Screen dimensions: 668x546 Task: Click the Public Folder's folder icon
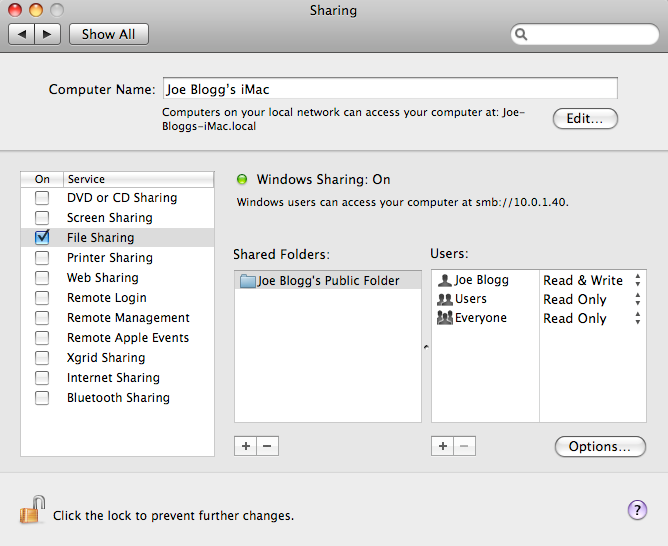(248, 281)
